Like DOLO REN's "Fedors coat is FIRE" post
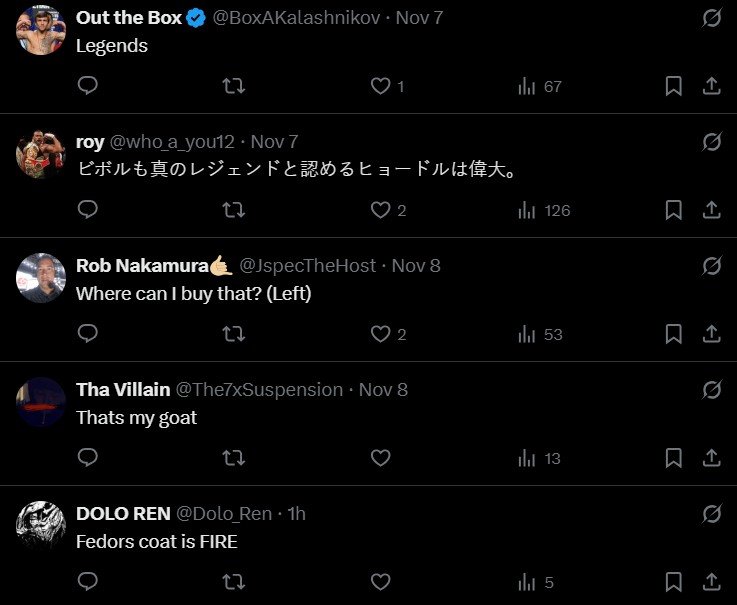The width and height of the screenshot is (737, 605). pos(380,583)
